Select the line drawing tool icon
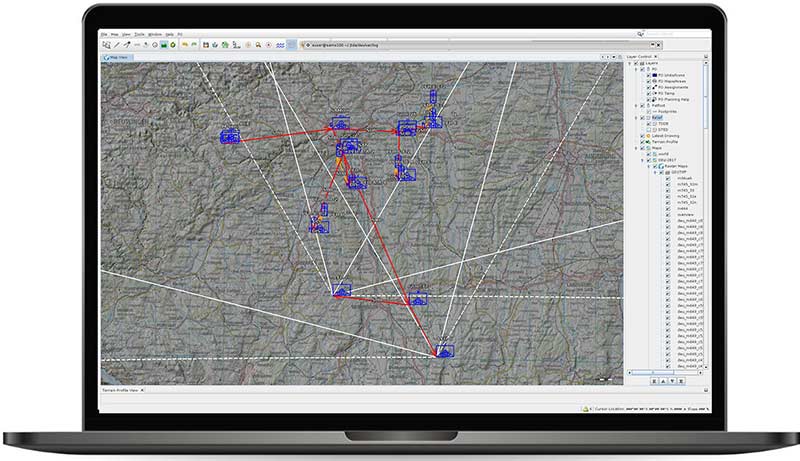Screen dimensions: 800x461 (x=116, y=45)
